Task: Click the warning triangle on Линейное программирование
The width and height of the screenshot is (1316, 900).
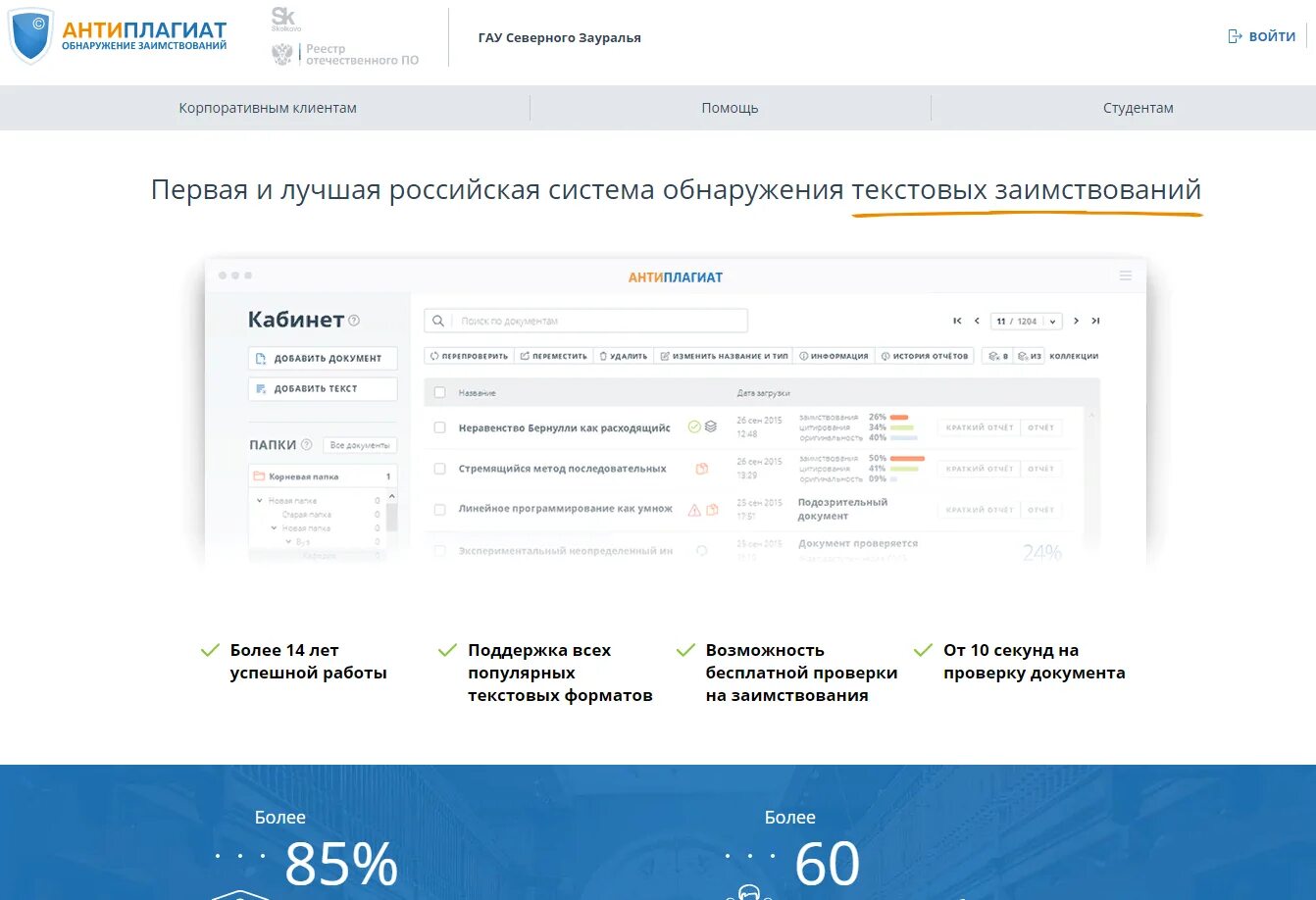Action: [x=694, y=510]
